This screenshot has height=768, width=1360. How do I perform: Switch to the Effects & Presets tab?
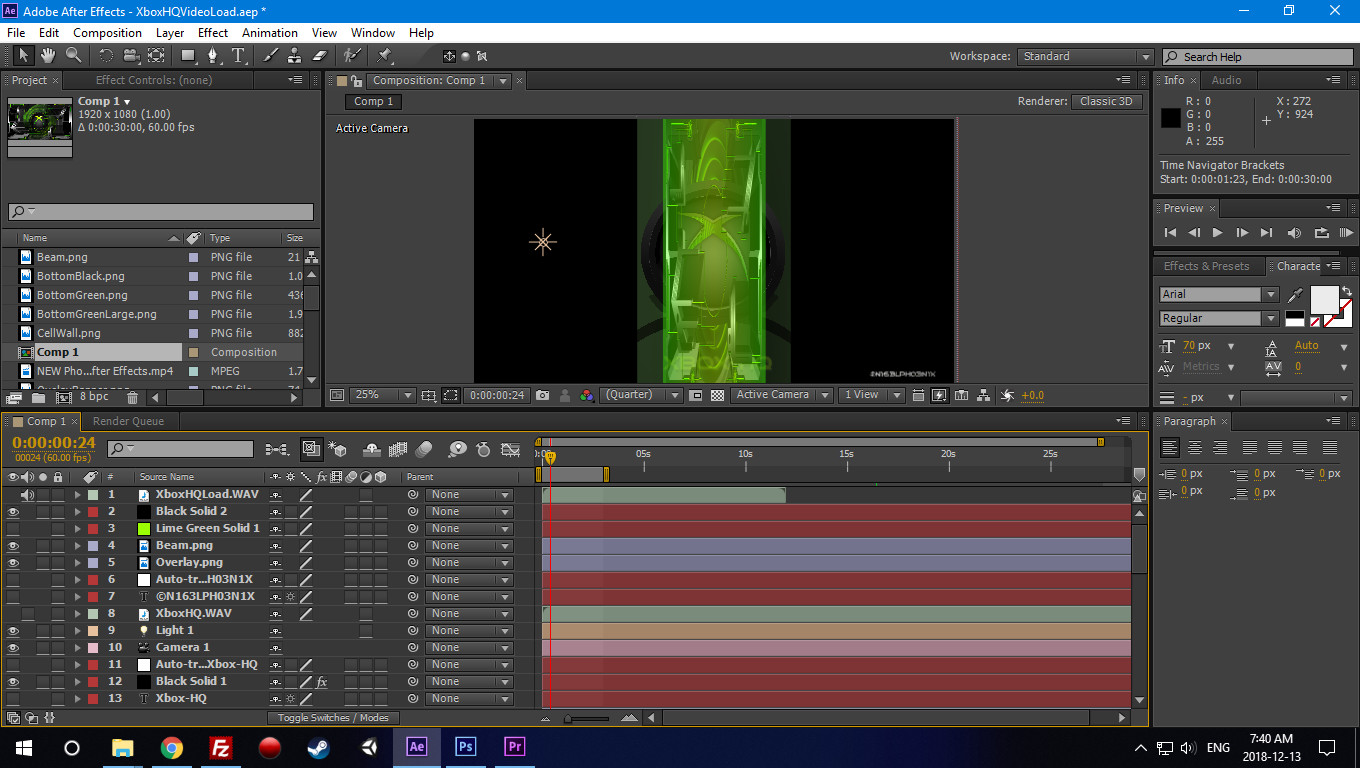(x=1206, y=266)
